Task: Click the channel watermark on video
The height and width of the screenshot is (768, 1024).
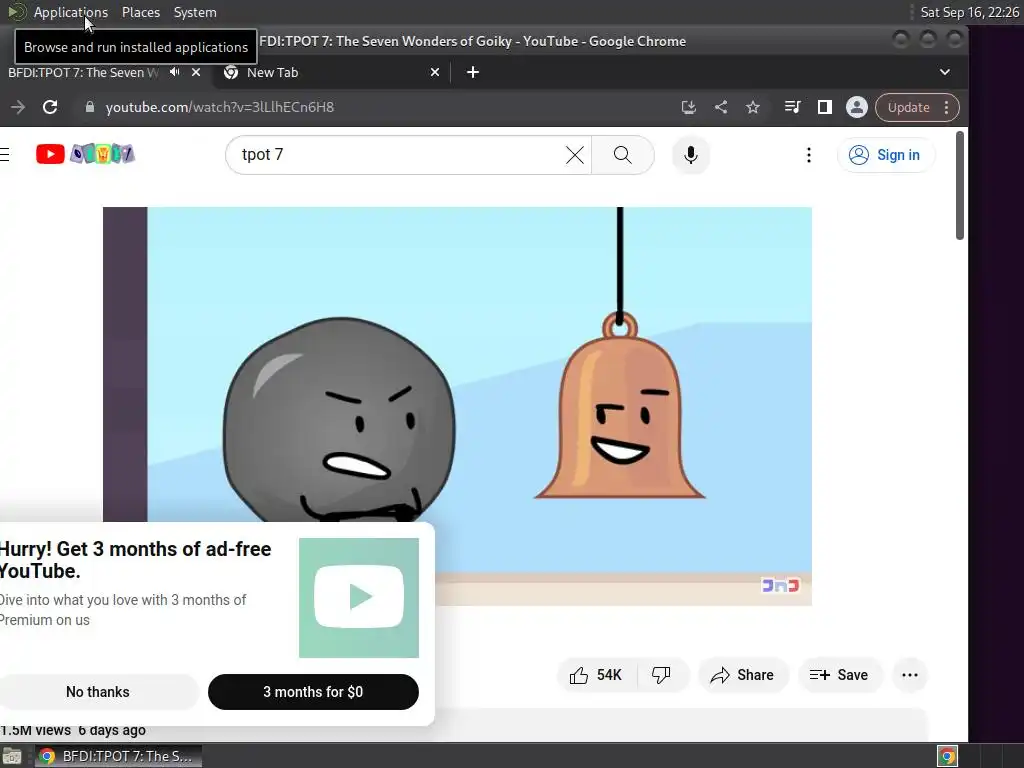Action: click(780, 585)
